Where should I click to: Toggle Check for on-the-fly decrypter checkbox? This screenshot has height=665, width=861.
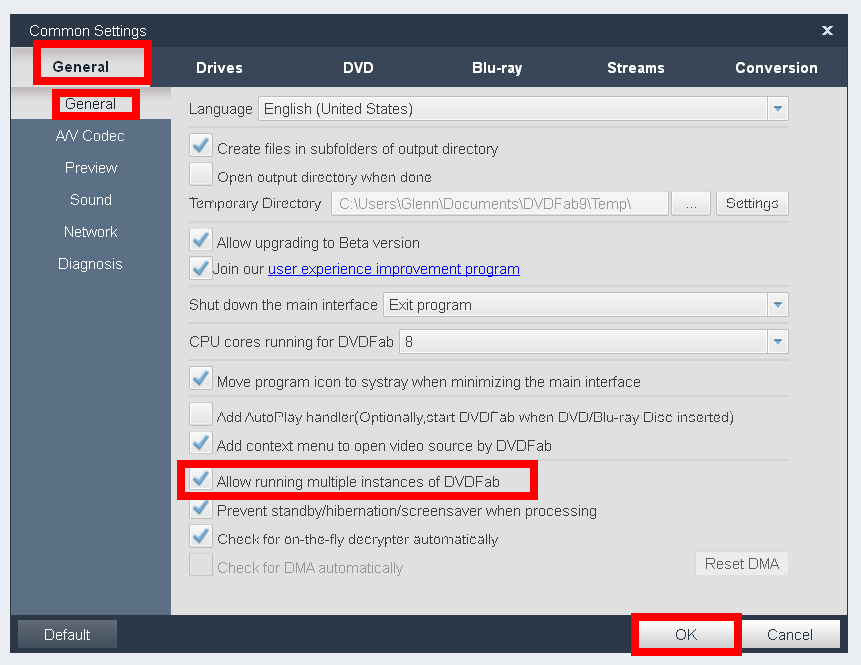click(x=201, y=536)
